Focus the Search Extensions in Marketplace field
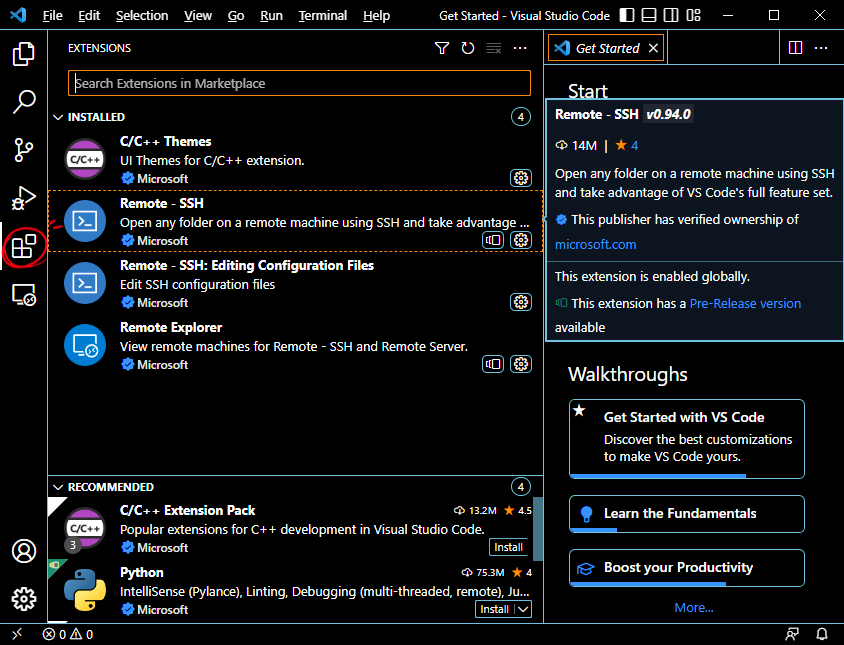Image resolution: width=844 pixels, height=645 pixels. point(299,83)
